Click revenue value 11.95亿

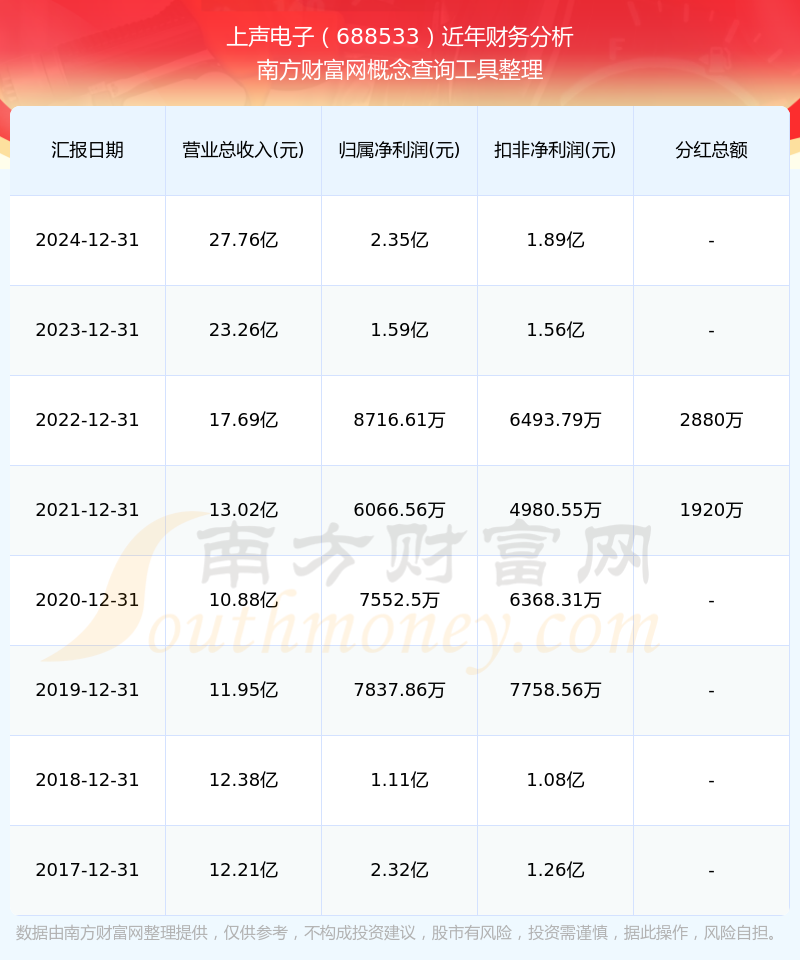pos(244,690)
